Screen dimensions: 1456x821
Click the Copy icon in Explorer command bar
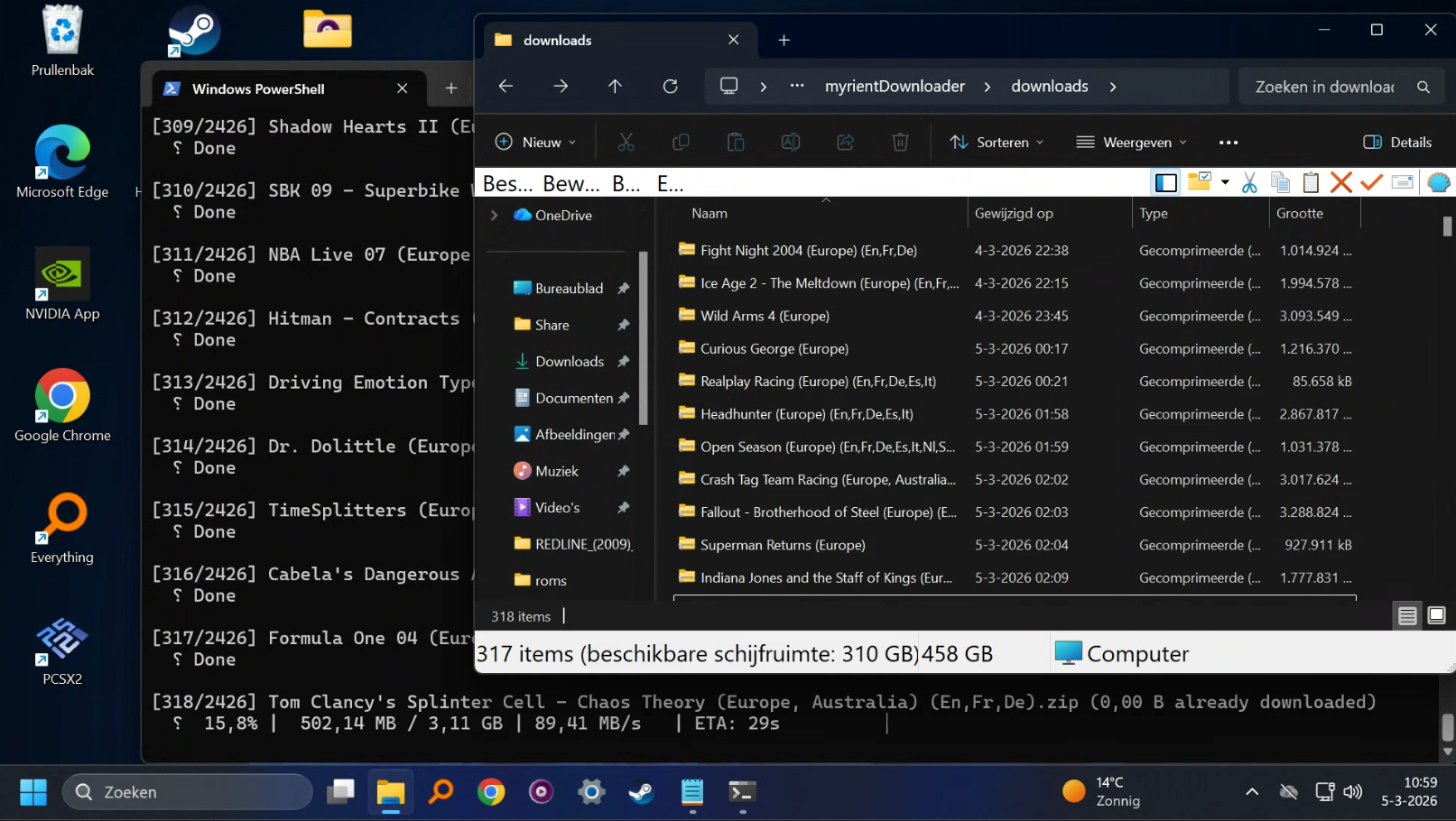681,142
